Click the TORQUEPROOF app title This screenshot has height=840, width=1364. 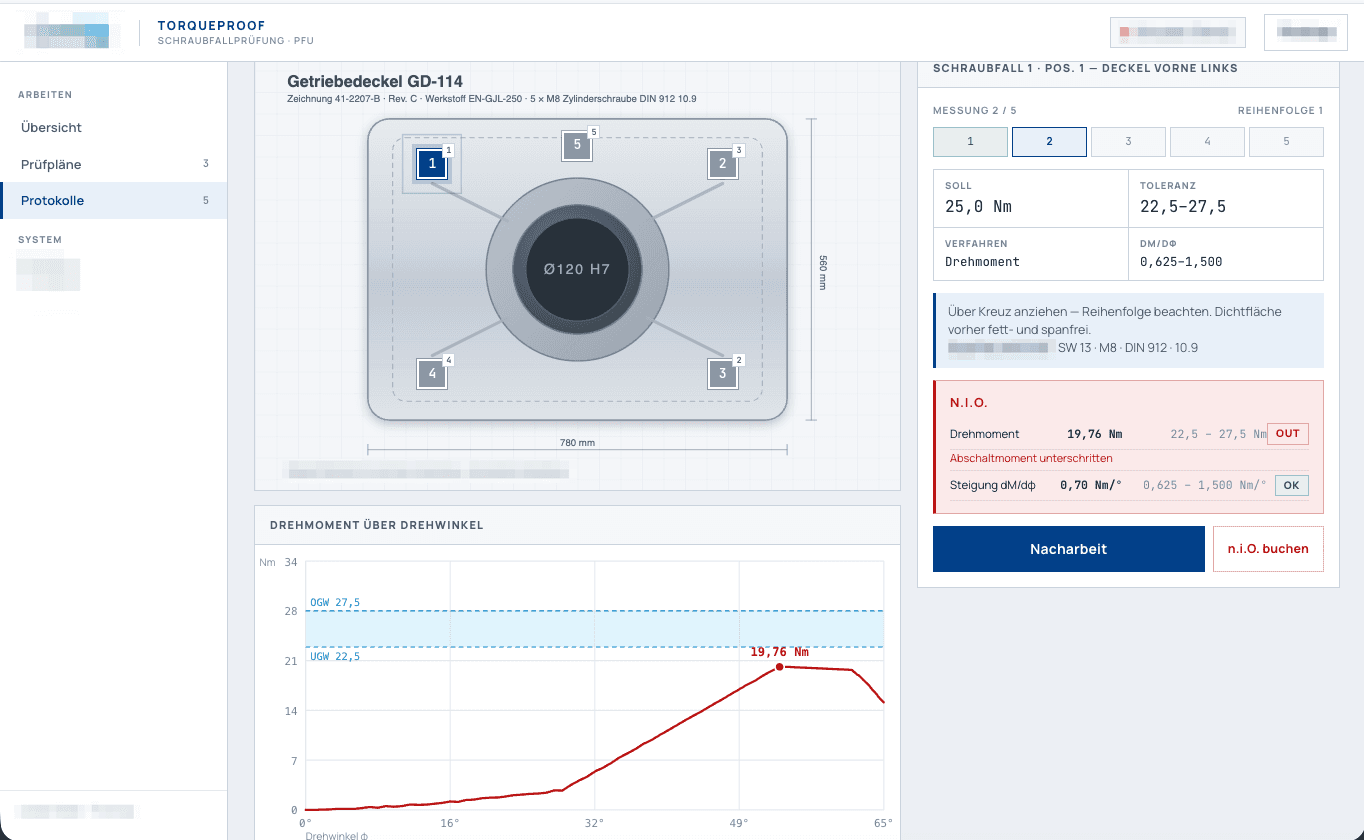pos(211,26)
